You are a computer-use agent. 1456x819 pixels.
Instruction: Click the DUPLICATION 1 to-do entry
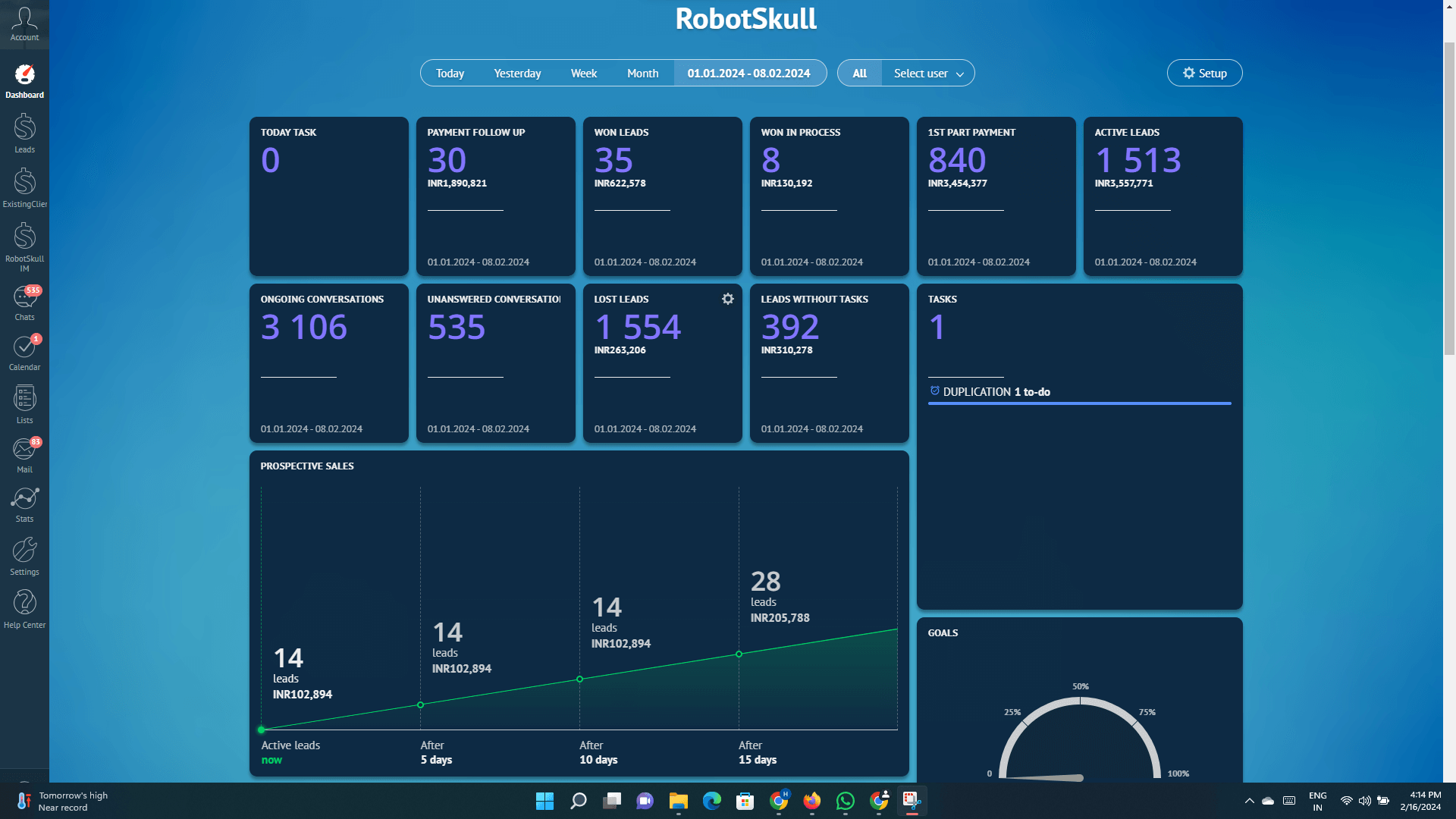click(x=996, y=391)
